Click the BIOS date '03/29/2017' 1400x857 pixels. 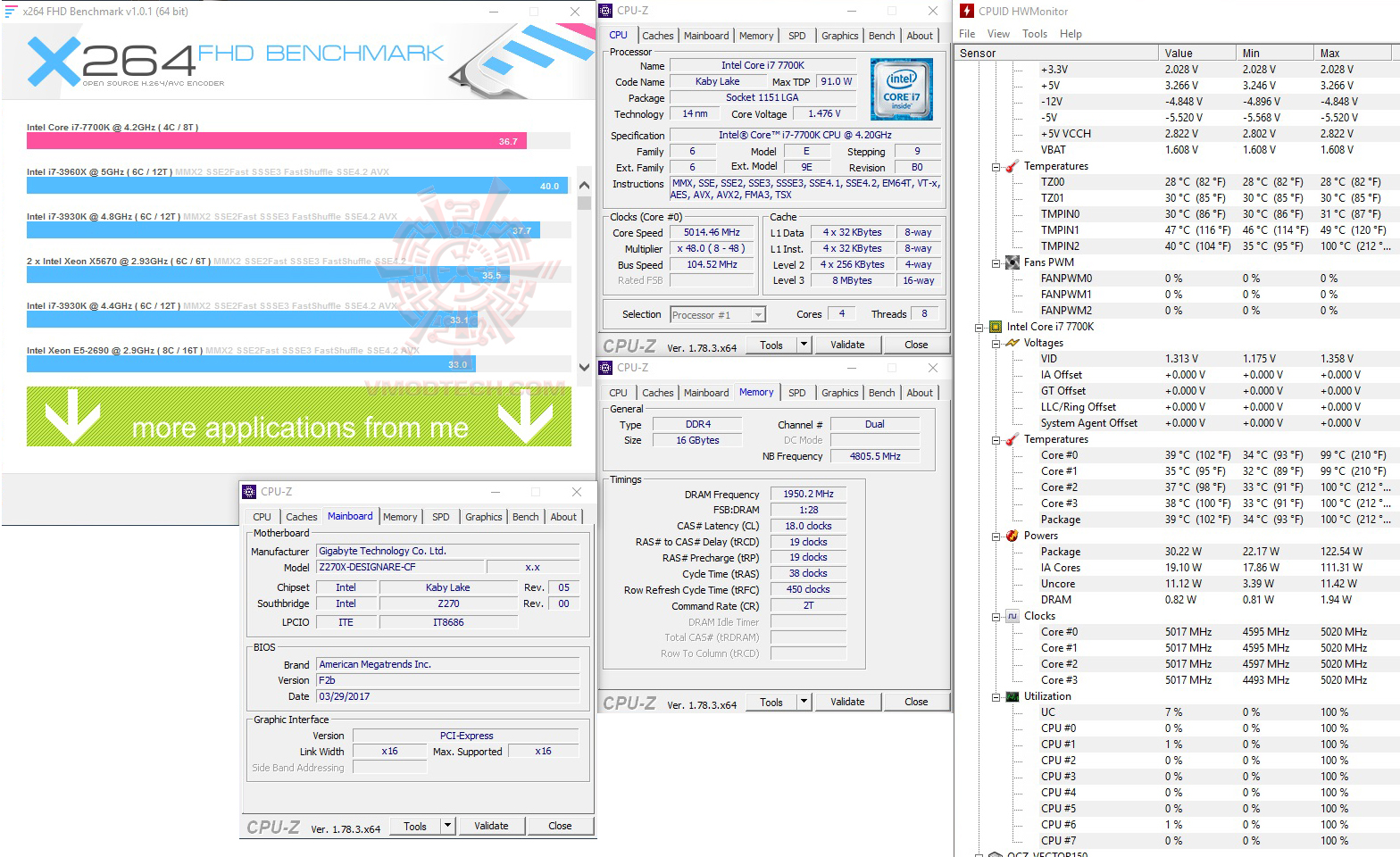coord(448,696)
